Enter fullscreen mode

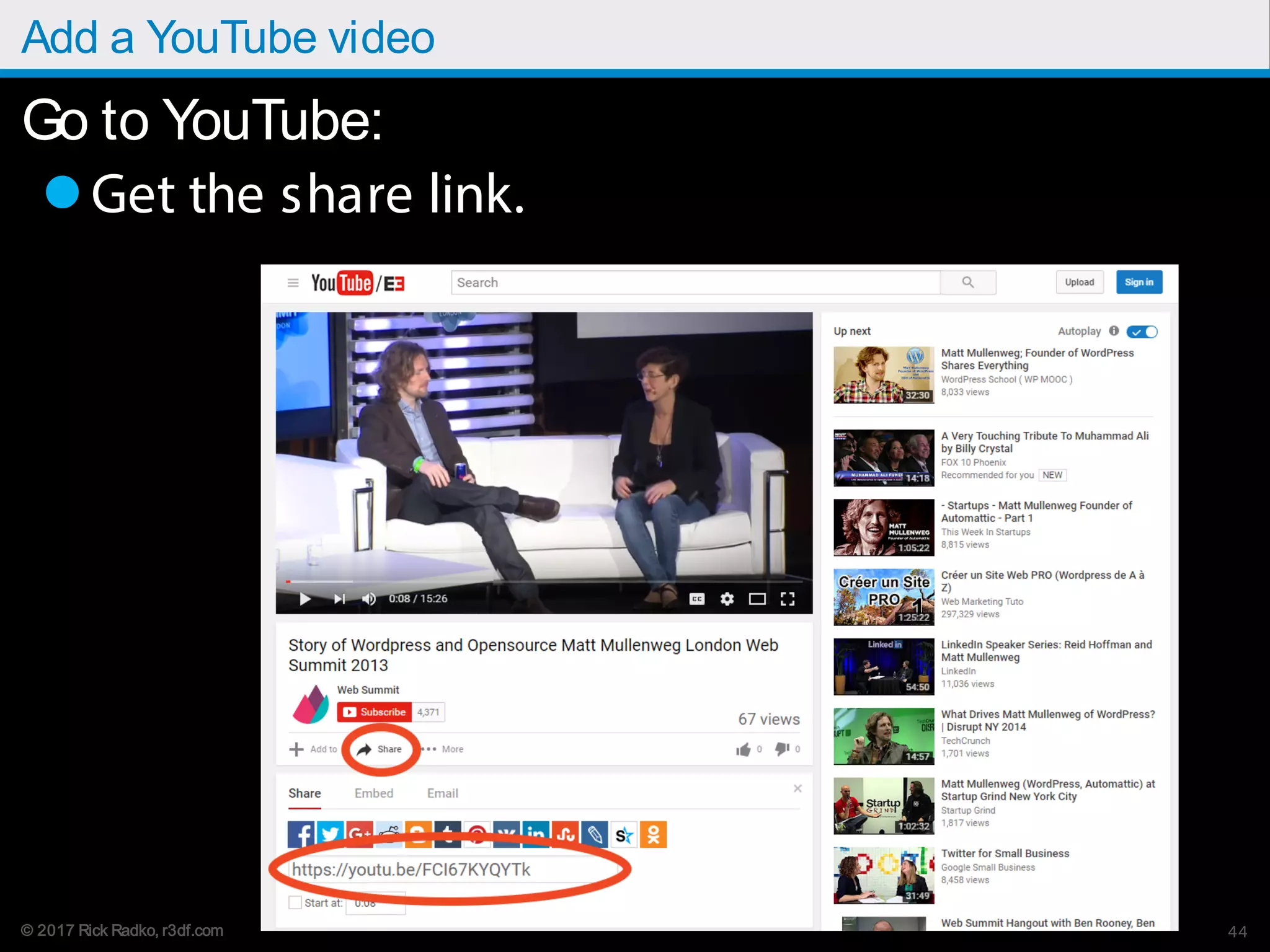[788, 599]
